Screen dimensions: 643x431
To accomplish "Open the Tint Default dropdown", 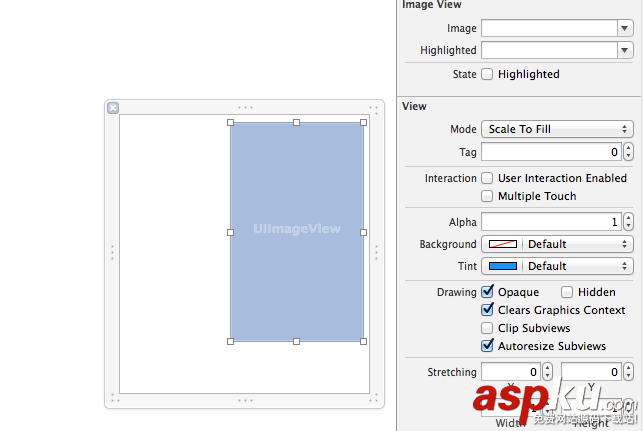I will [x=578, y=266].
